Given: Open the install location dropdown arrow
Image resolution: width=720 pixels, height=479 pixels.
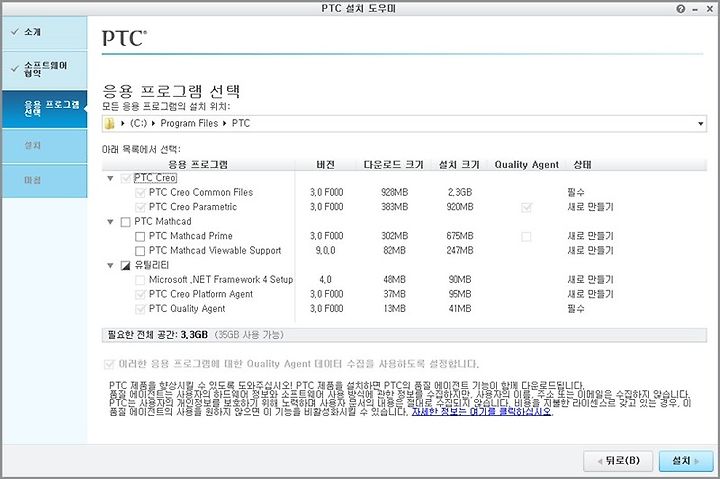Looking at the screenshot, I should (700, 124).
